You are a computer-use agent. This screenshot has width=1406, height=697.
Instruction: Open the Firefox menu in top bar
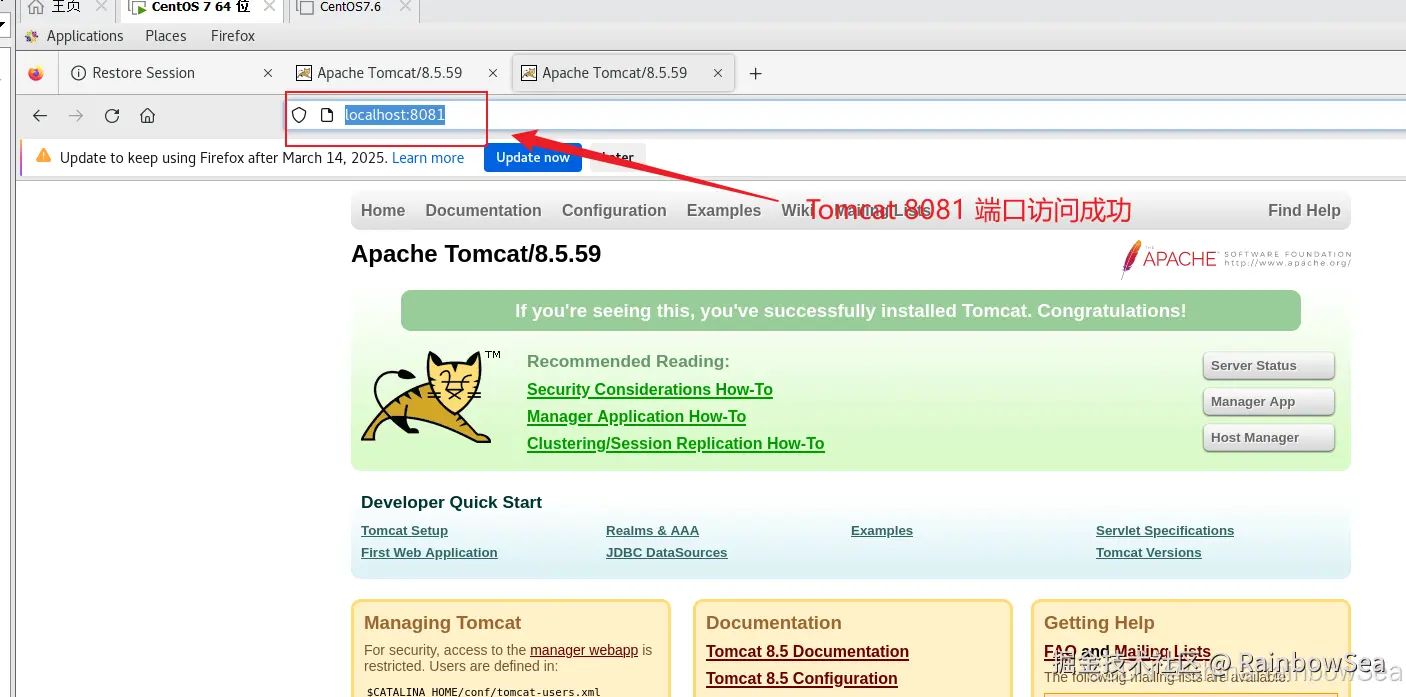(x=233, y=36)
